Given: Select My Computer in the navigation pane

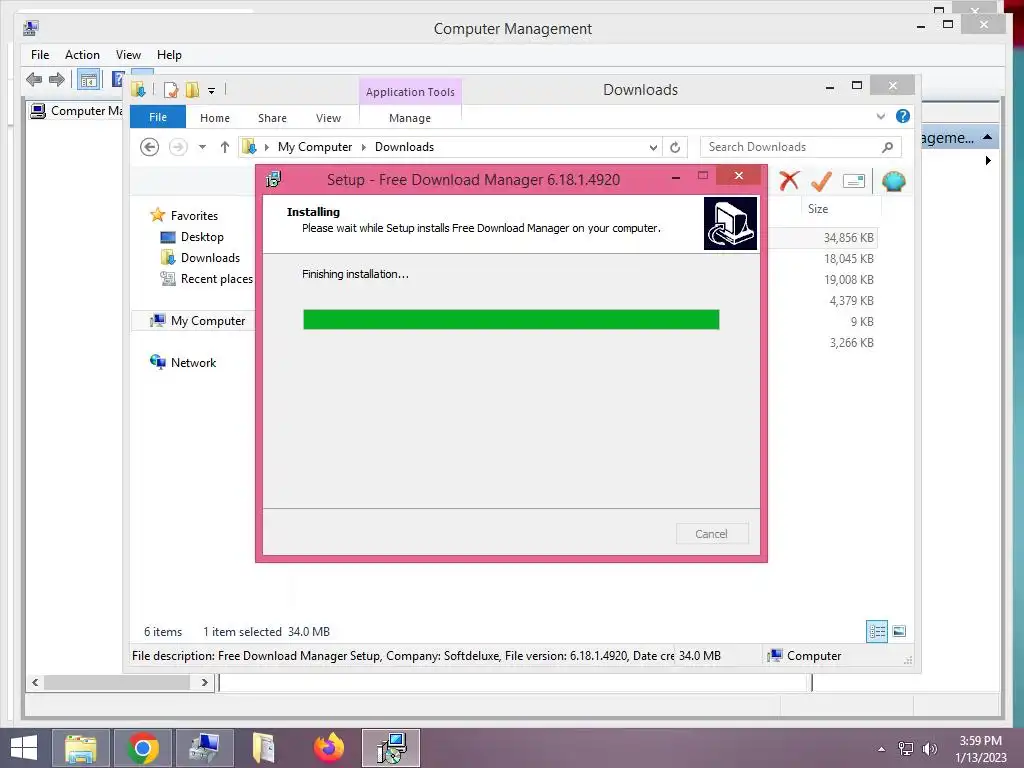Looking at the screenshot, I should pyautogui.click(x=208, y=321).
